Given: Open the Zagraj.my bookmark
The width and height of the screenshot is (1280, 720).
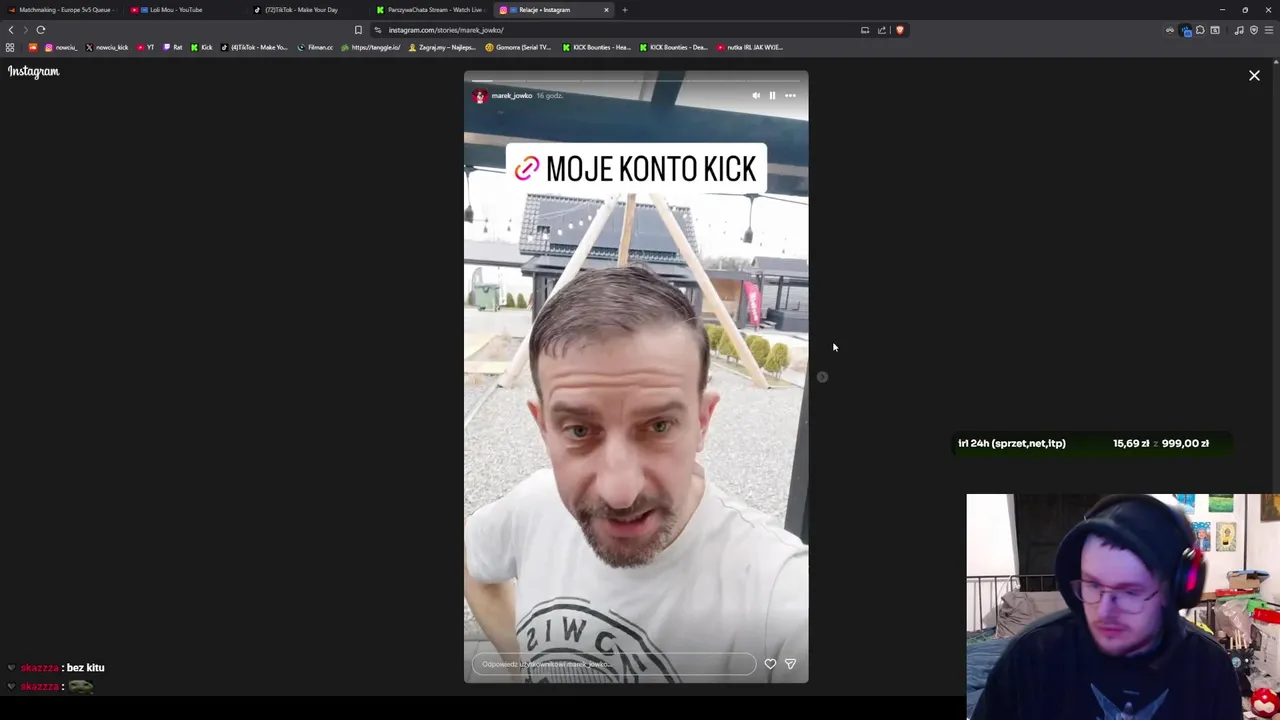Looking at the screenshot, I should pos(442,47).
